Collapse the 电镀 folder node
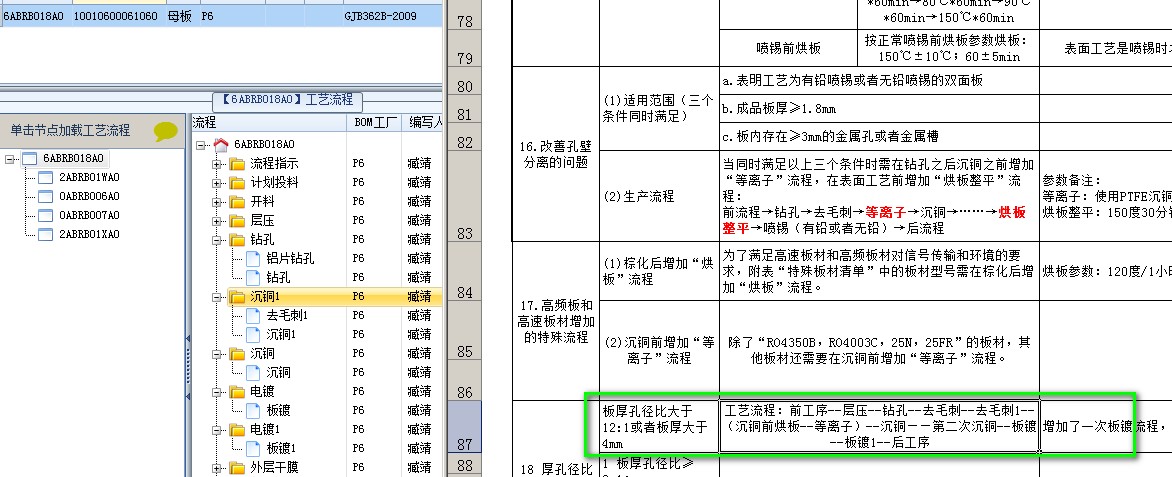The height and width of the screenshot is (477, 1172). [x=217, y=391]
